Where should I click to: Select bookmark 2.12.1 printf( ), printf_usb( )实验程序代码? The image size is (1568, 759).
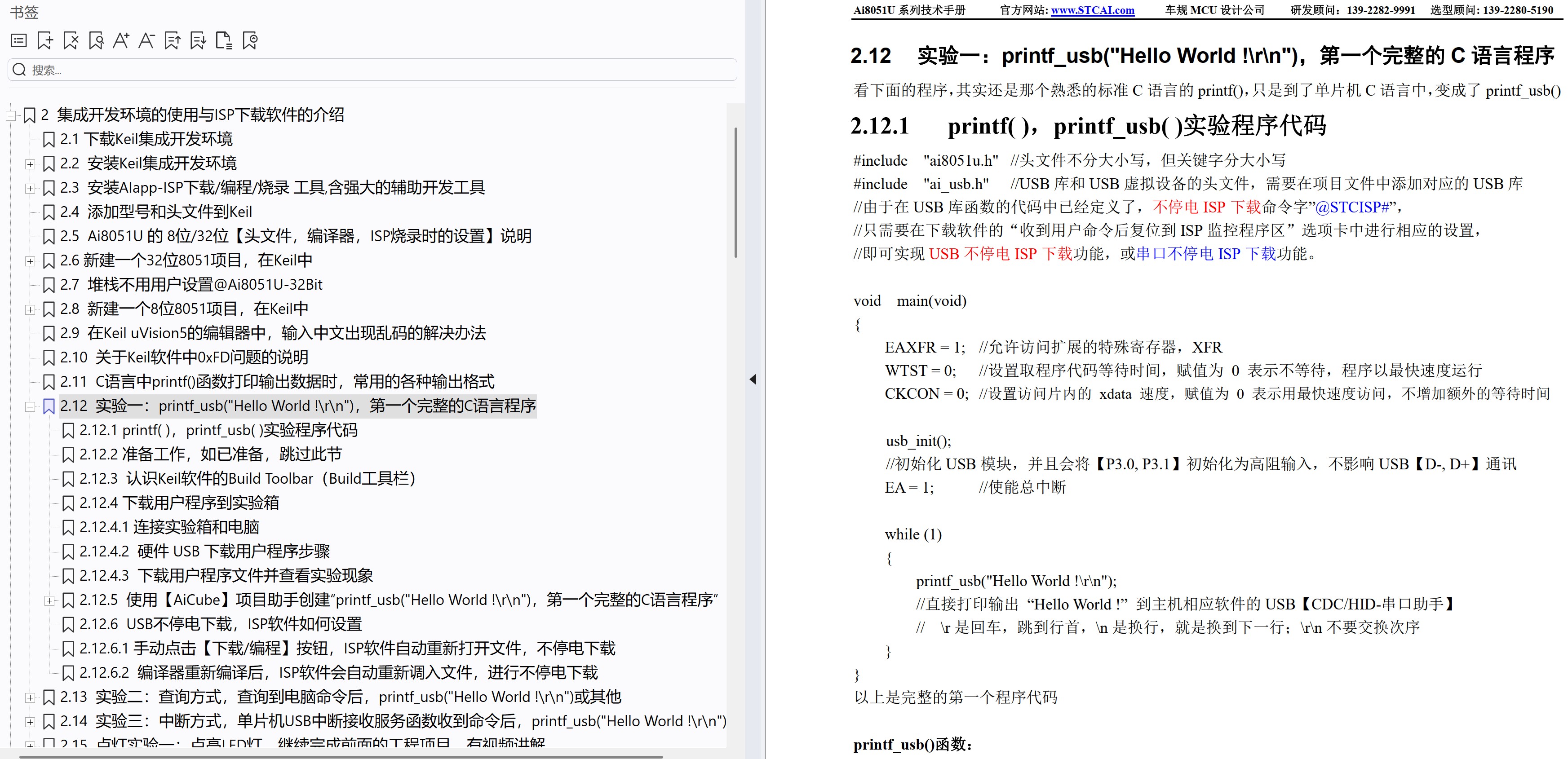218,430
